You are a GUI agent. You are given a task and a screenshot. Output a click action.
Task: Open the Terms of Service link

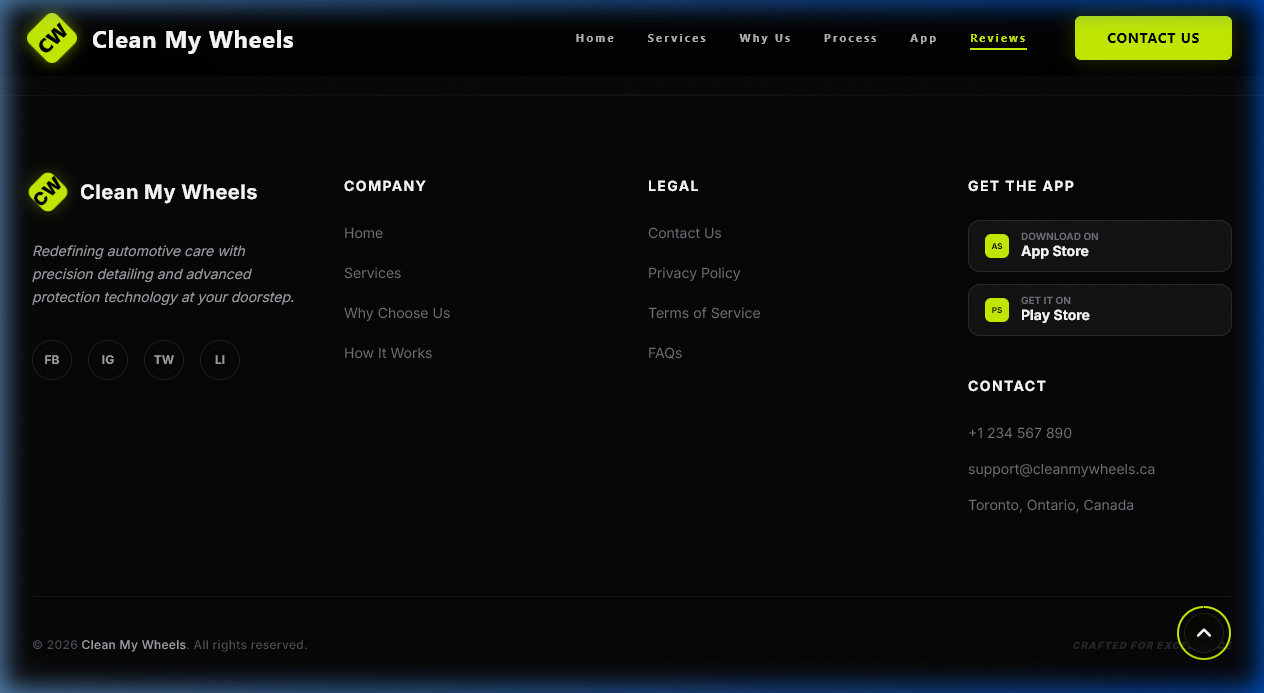coord(704,313)
